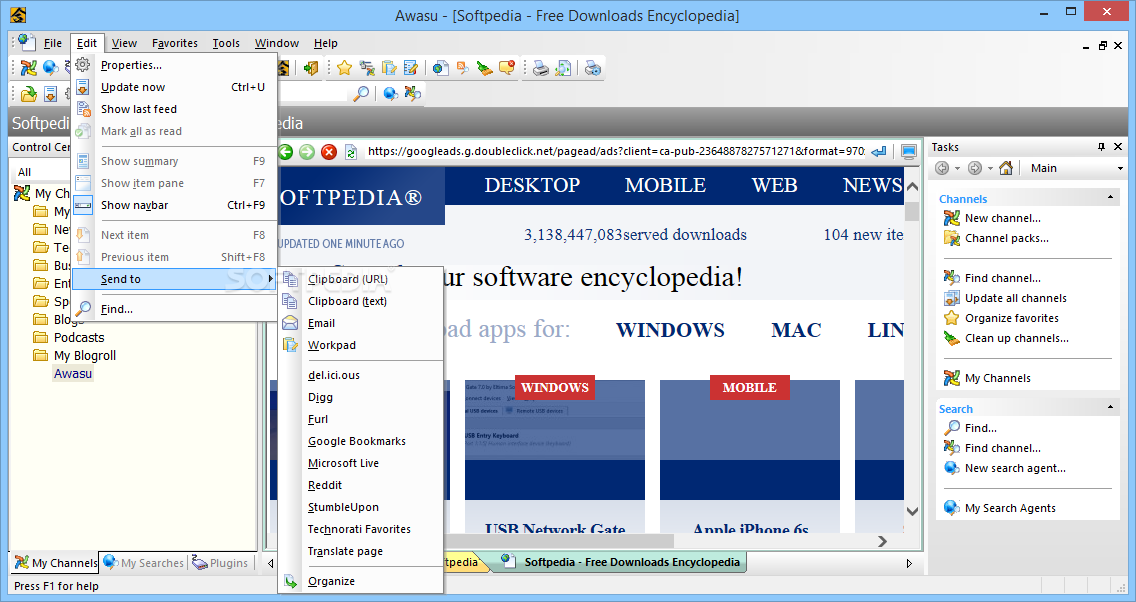Go to Tasks pane home icon
Viewport: 1136px width, 602px height.
pyautogui.click(x=1006, y=168)
